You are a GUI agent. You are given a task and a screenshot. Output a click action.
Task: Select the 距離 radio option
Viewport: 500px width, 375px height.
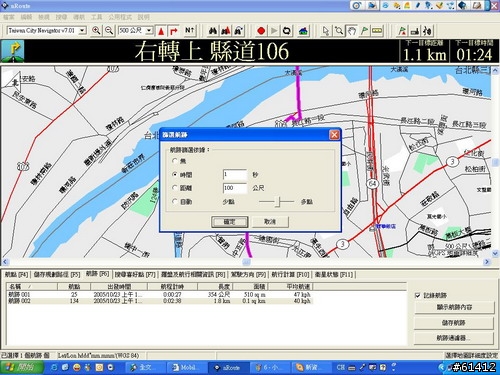pyautogui.click(x=175, y=188)
